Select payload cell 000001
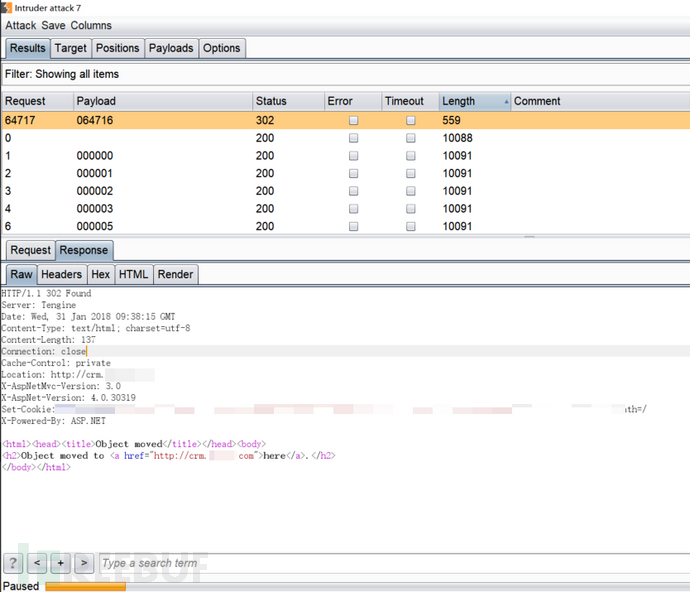The width and height of the screenshot is (690, 592). [95, 173]
